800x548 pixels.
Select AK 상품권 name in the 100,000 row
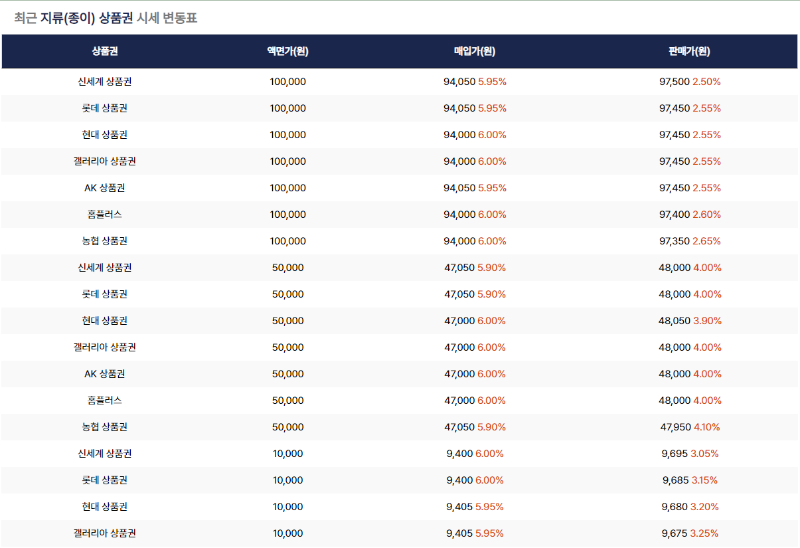pyautogui.click(x=105, y=188)
